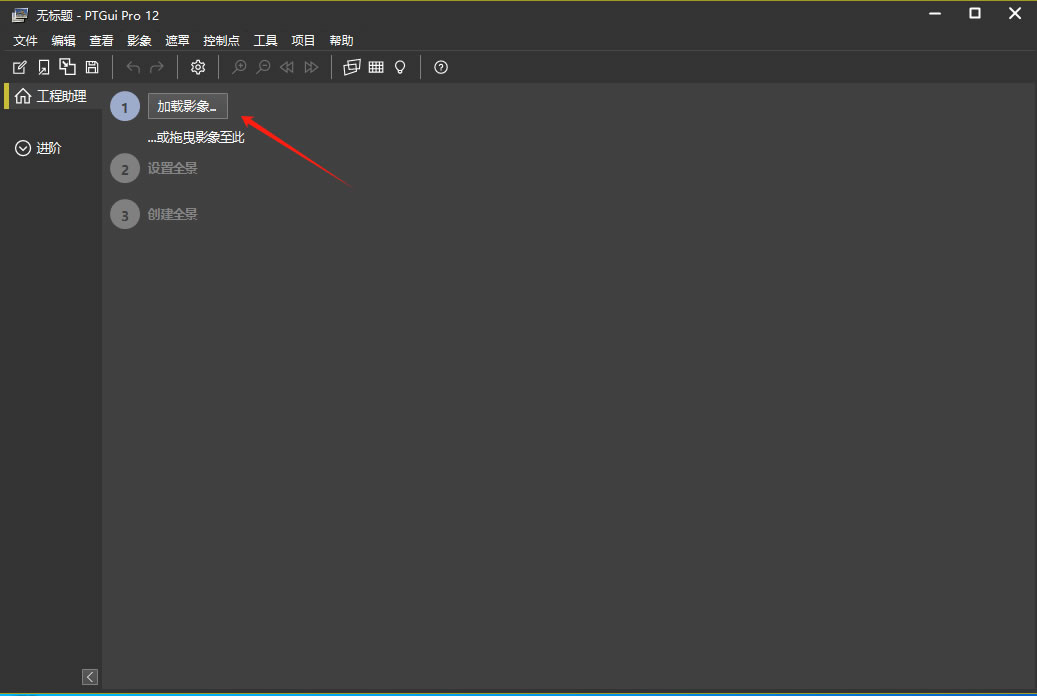The image size is (1037, 696).
Task: Open the 文件 menu
Action: coord(25,41)
